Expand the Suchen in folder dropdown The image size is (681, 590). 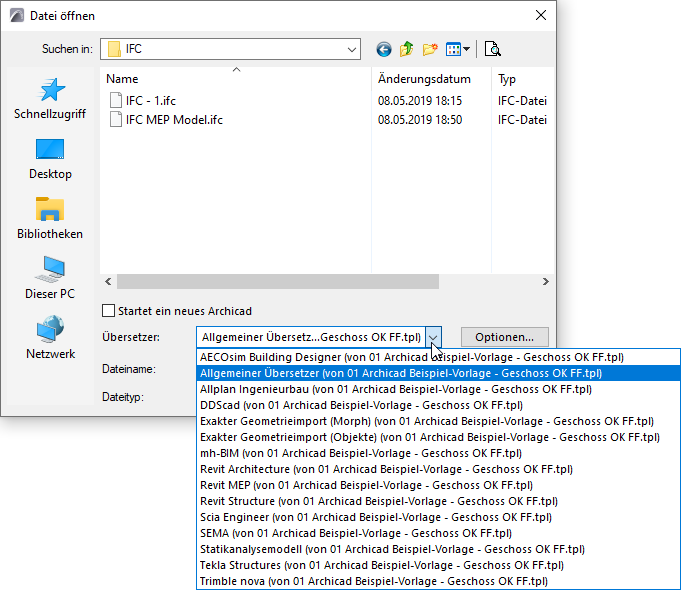[x=352, y=49]
